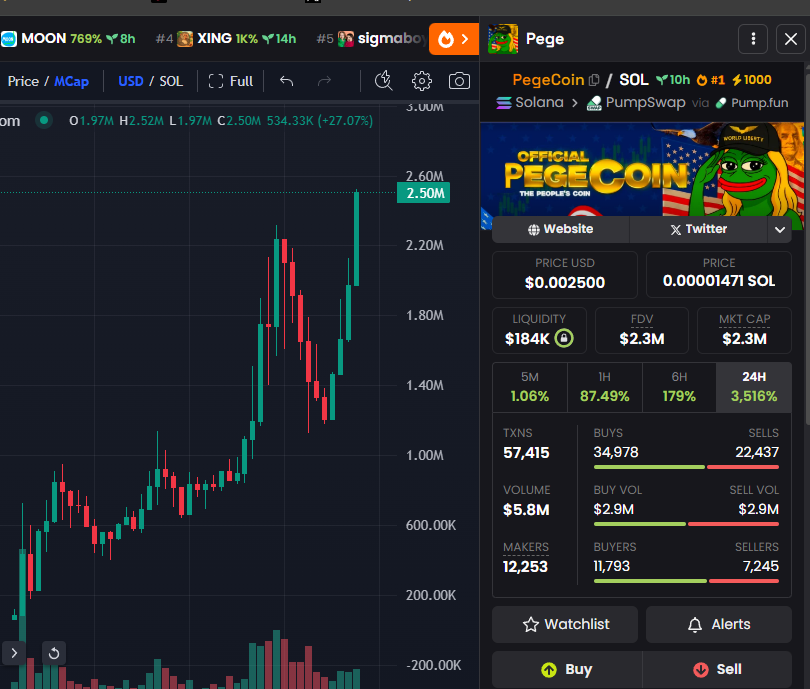This screenshot has width=810, height=689.
Task: Click the #1 trending rank badge
Action: click(711, 80)
